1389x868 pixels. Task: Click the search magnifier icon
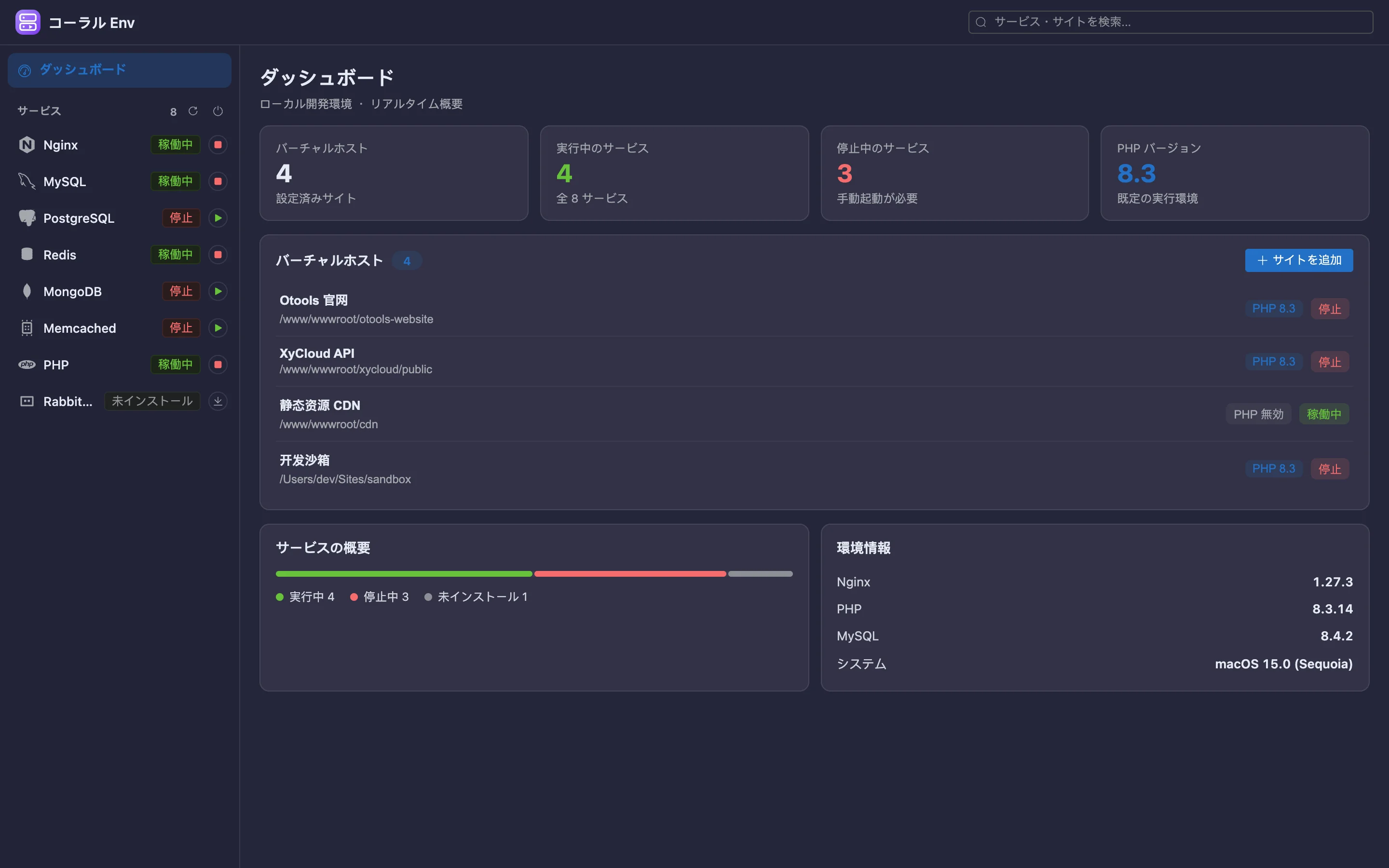[981, 22]
